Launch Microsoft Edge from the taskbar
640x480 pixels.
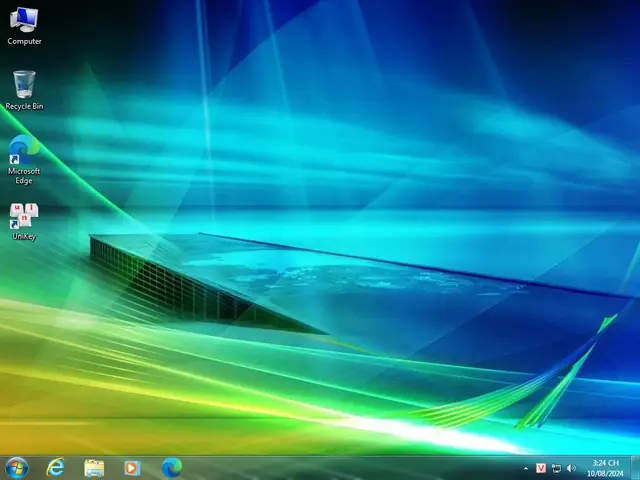[172, 468]
